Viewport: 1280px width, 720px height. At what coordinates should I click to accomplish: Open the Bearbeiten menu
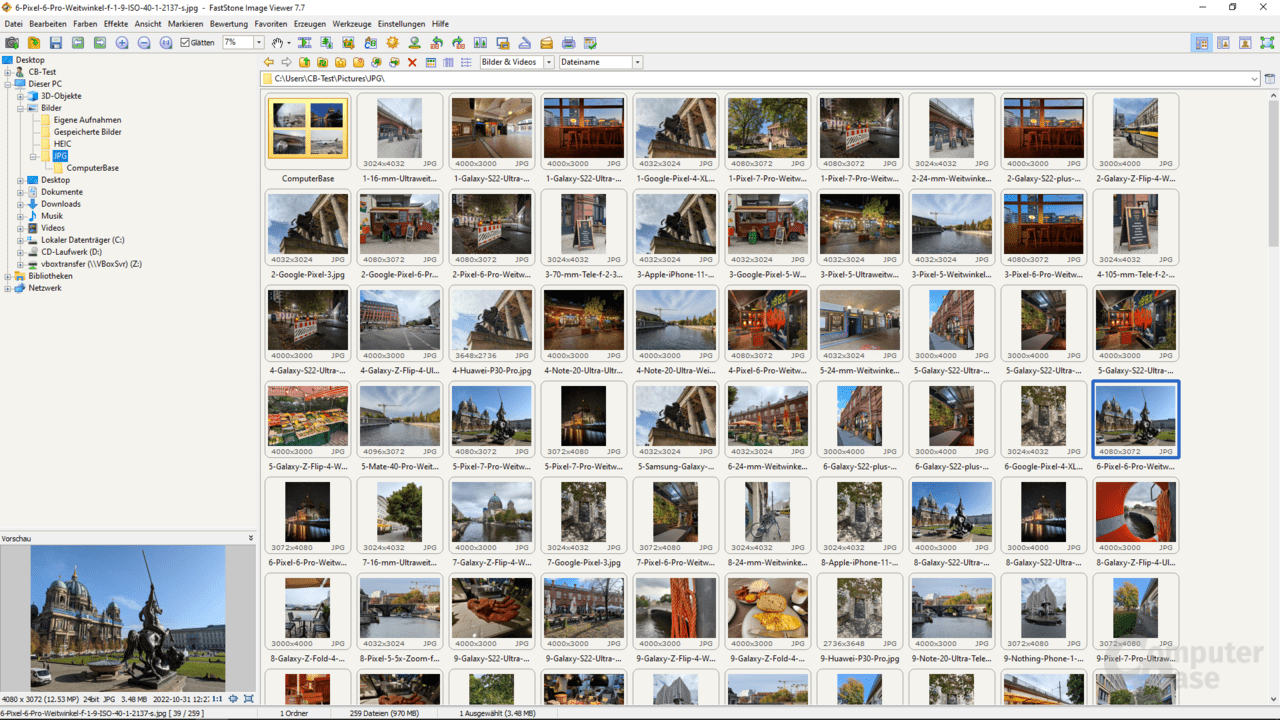(x=48, y=23)
